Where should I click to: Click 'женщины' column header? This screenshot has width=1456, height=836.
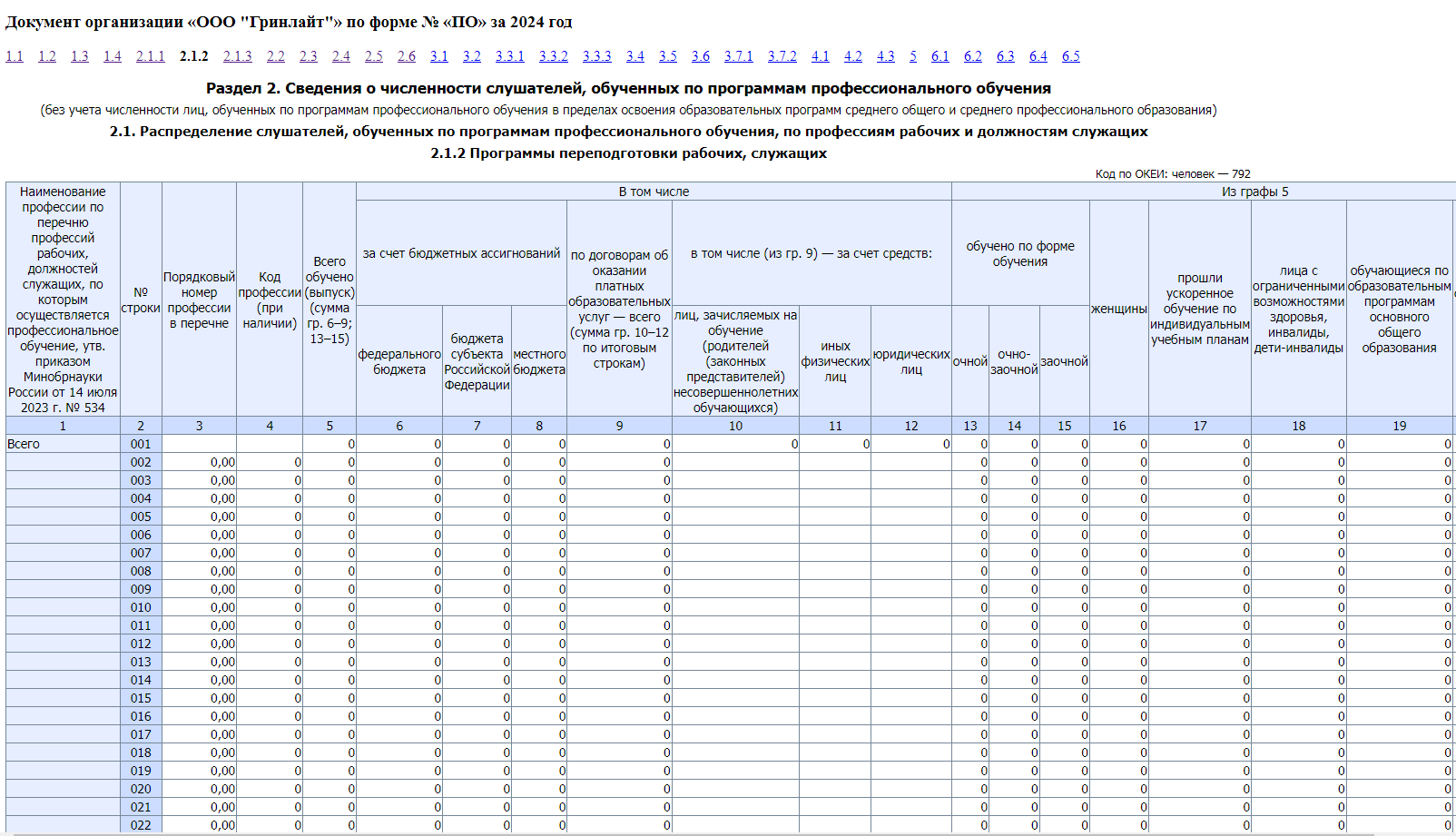click(x=1119, y=309)
